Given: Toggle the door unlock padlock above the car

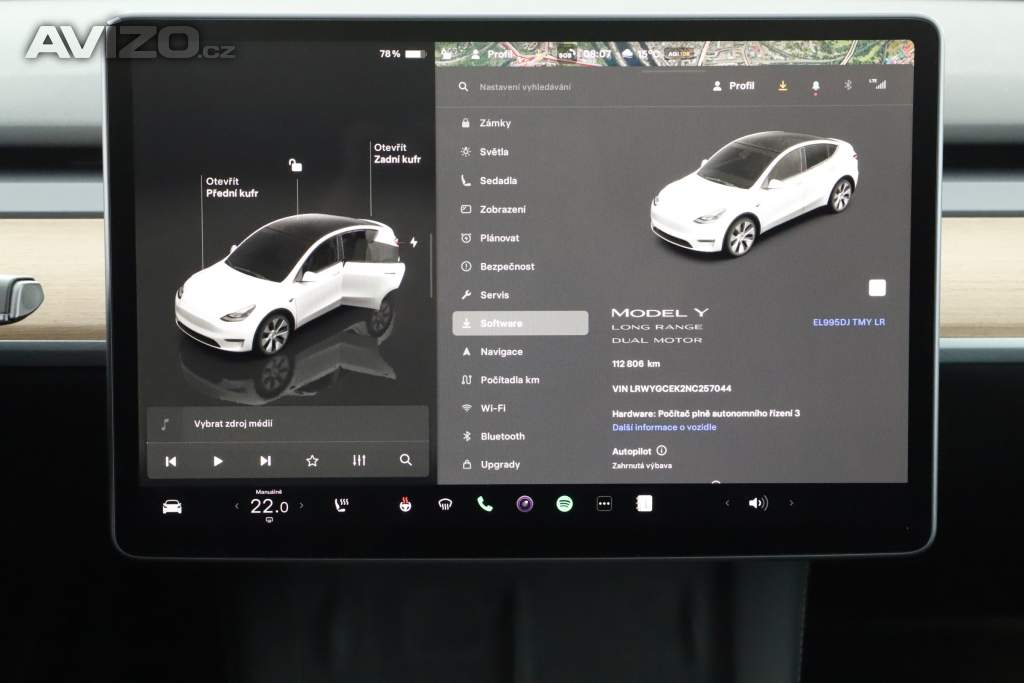Looking at the screenshot, I should coord(295,165).
